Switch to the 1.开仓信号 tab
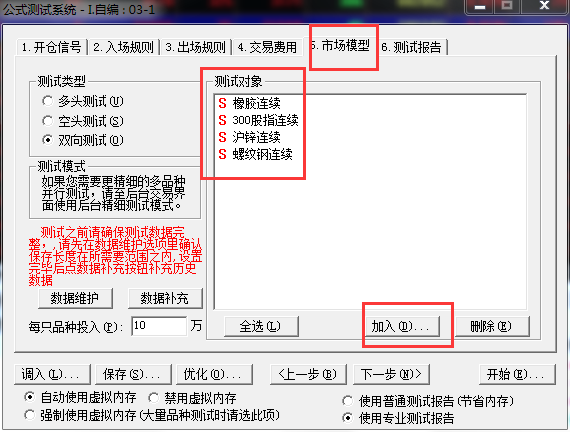This screenshot has height=432, width=570. (51, 47)
